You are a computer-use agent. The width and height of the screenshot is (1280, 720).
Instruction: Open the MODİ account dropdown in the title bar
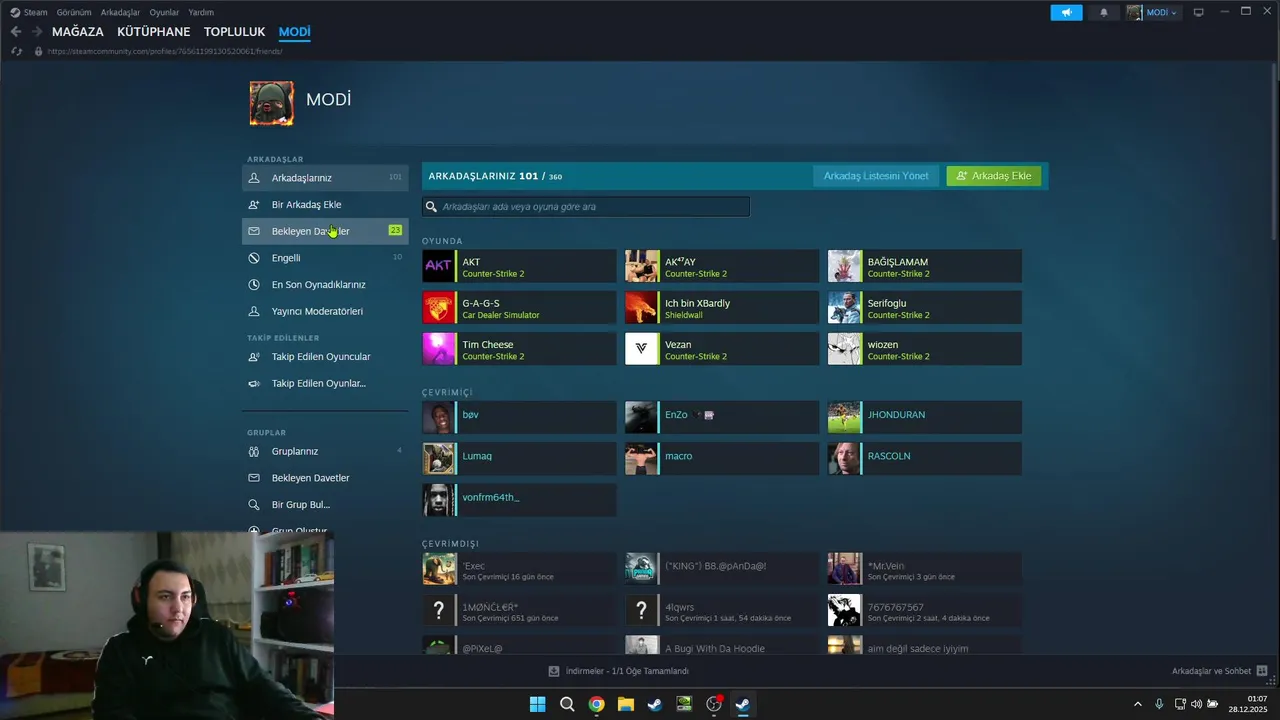coord(1153,12)
